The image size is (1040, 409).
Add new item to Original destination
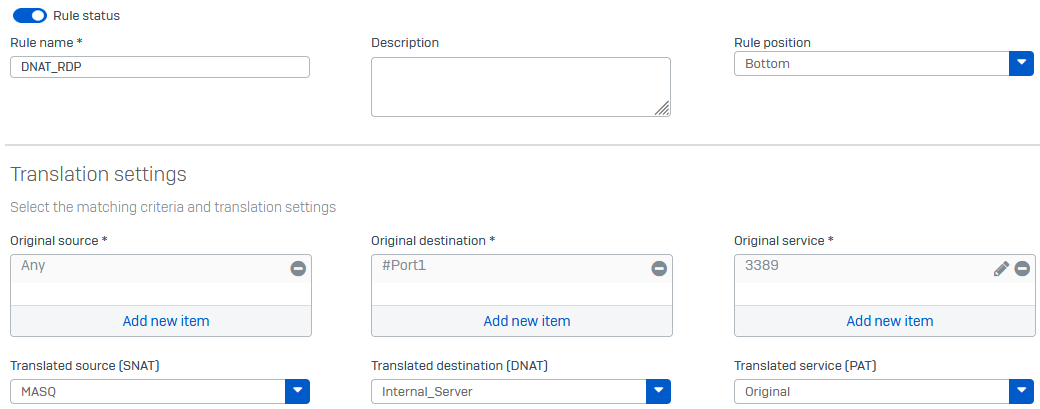[x=527, y=321]
